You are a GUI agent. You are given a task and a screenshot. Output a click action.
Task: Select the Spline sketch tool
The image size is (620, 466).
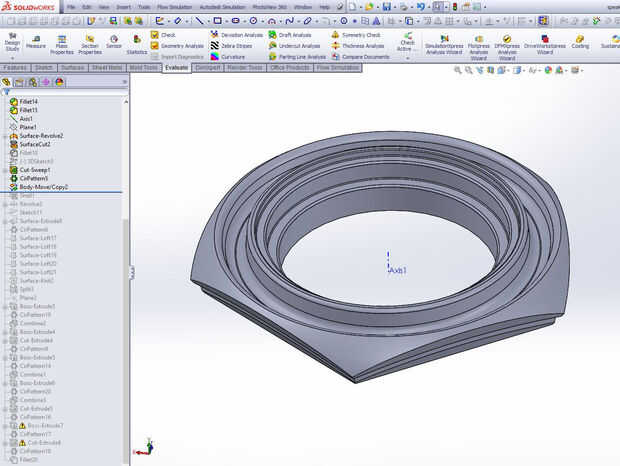pyautogui.click(x=289, y=21)
